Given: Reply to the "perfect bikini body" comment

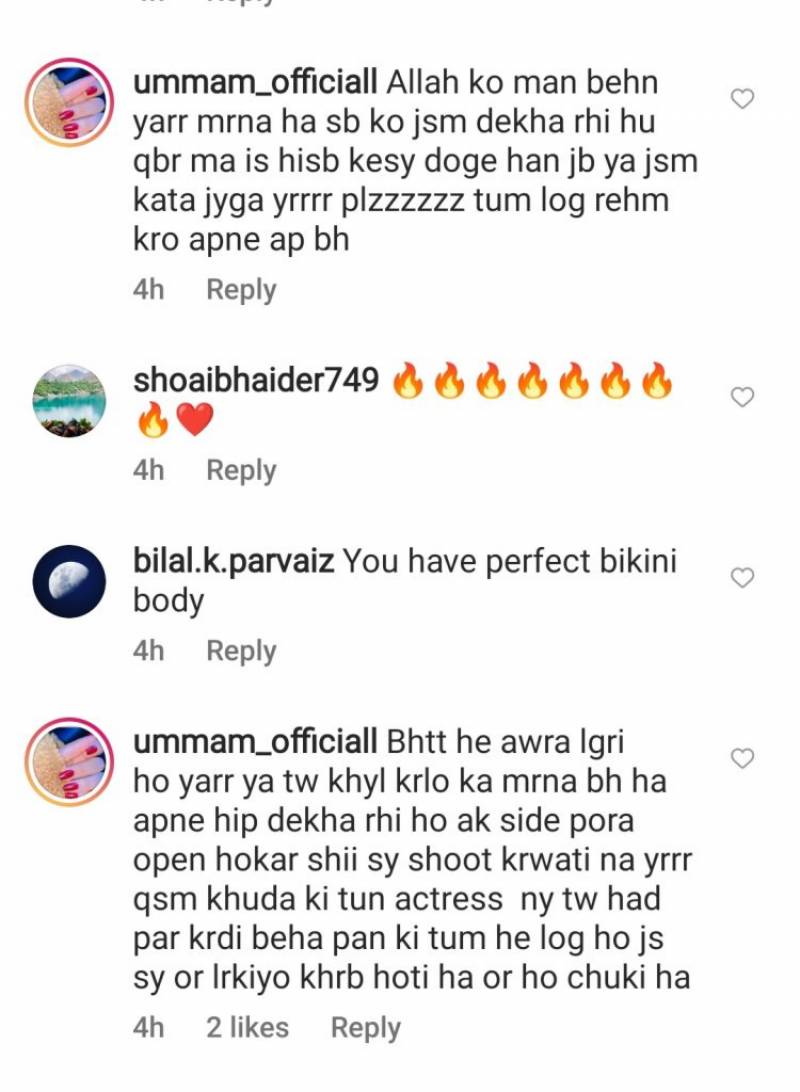Looking at the screenshot, I should (241, 650).
